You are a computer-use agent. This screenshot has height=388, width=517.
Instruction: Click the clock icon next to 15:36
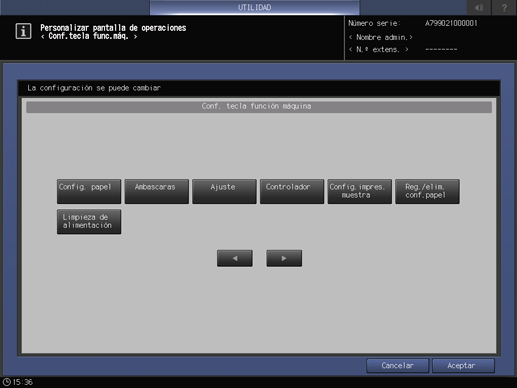pyautogui.click(x=6, y=382)
